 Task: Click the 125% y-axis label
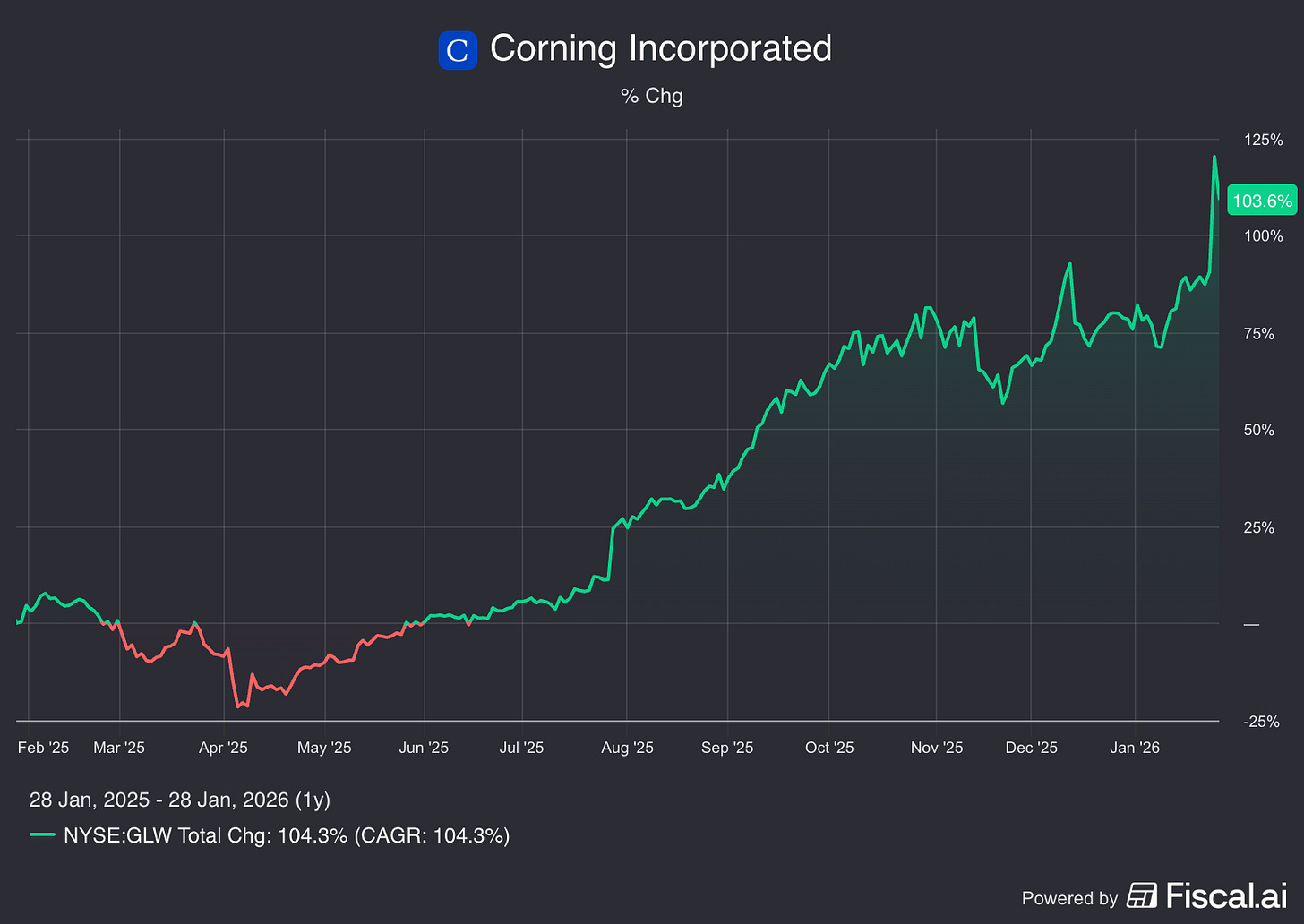[1264, 140]
